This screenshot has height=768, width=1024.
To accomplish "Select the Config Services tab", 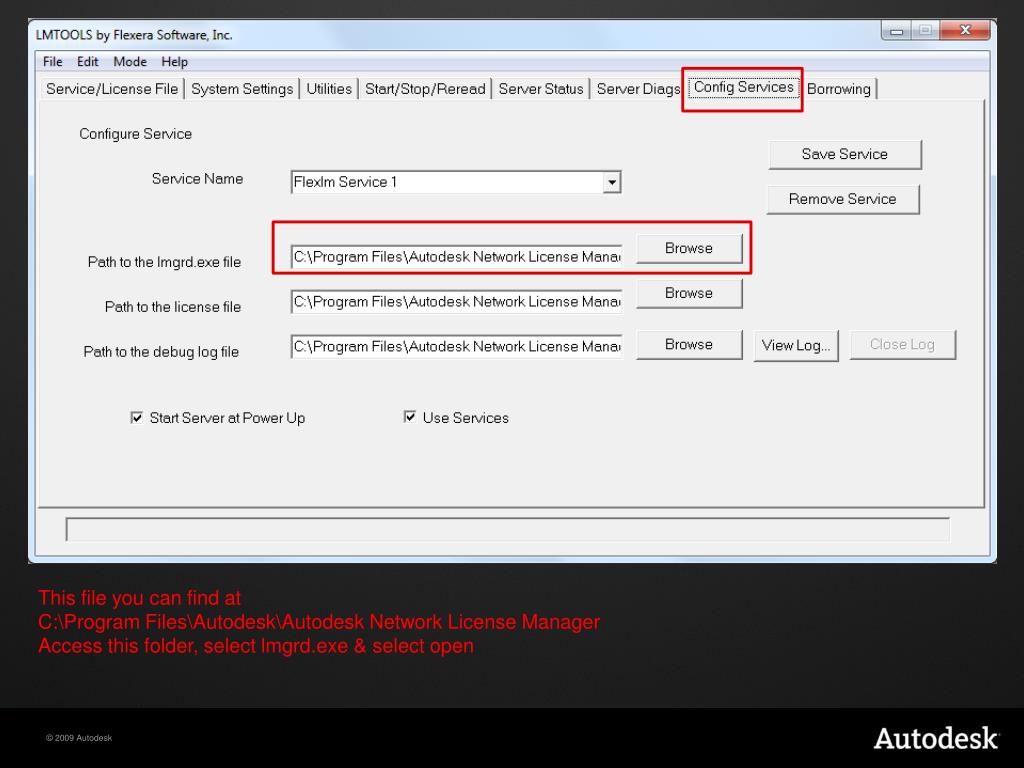I will click(x=743, y=88).
